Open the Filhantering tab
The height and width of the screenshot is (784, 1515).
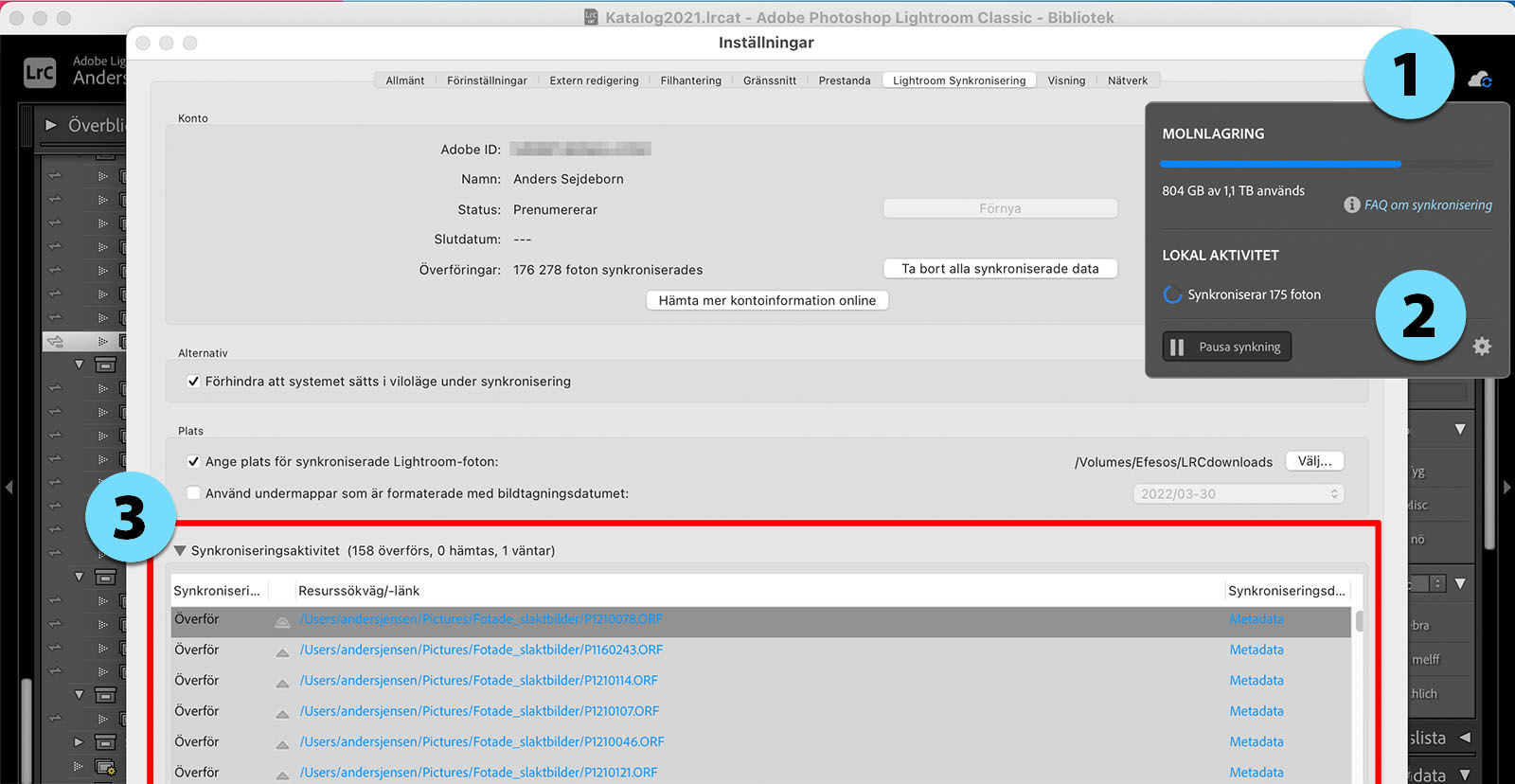pos(690,80)
